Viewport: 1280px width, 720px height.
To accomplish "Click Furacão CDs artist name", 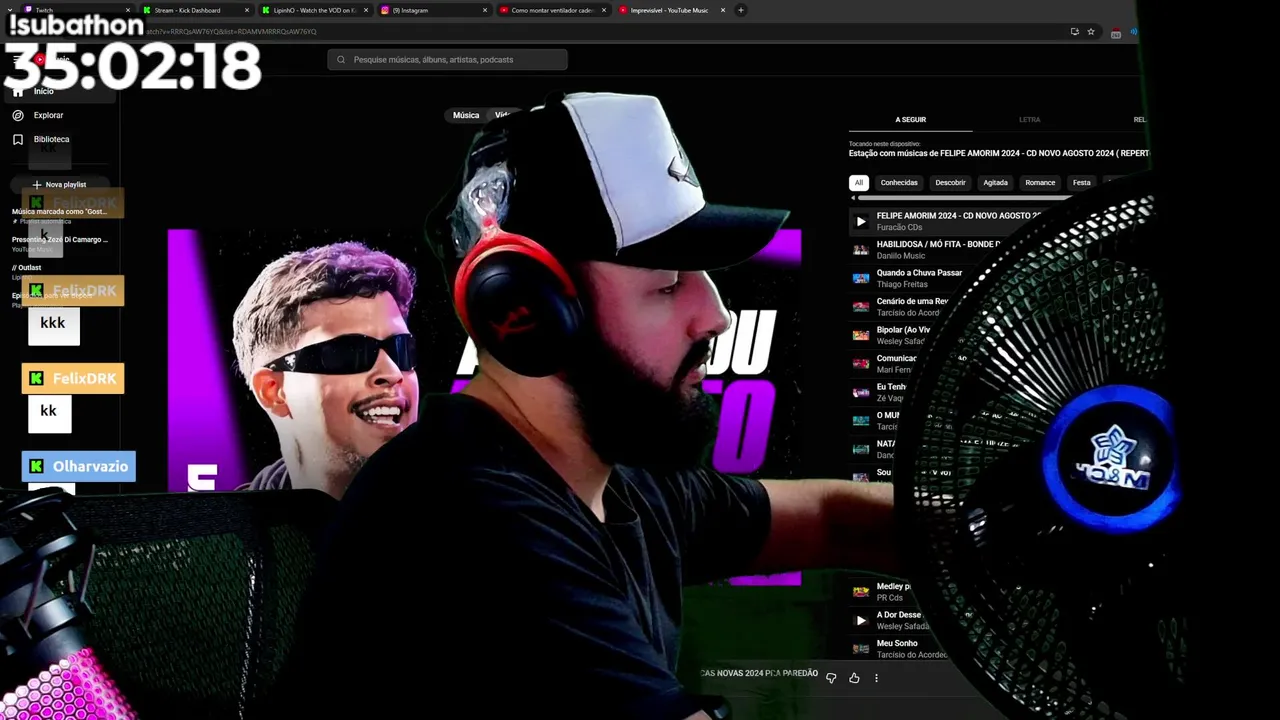I will coord(899,227).
